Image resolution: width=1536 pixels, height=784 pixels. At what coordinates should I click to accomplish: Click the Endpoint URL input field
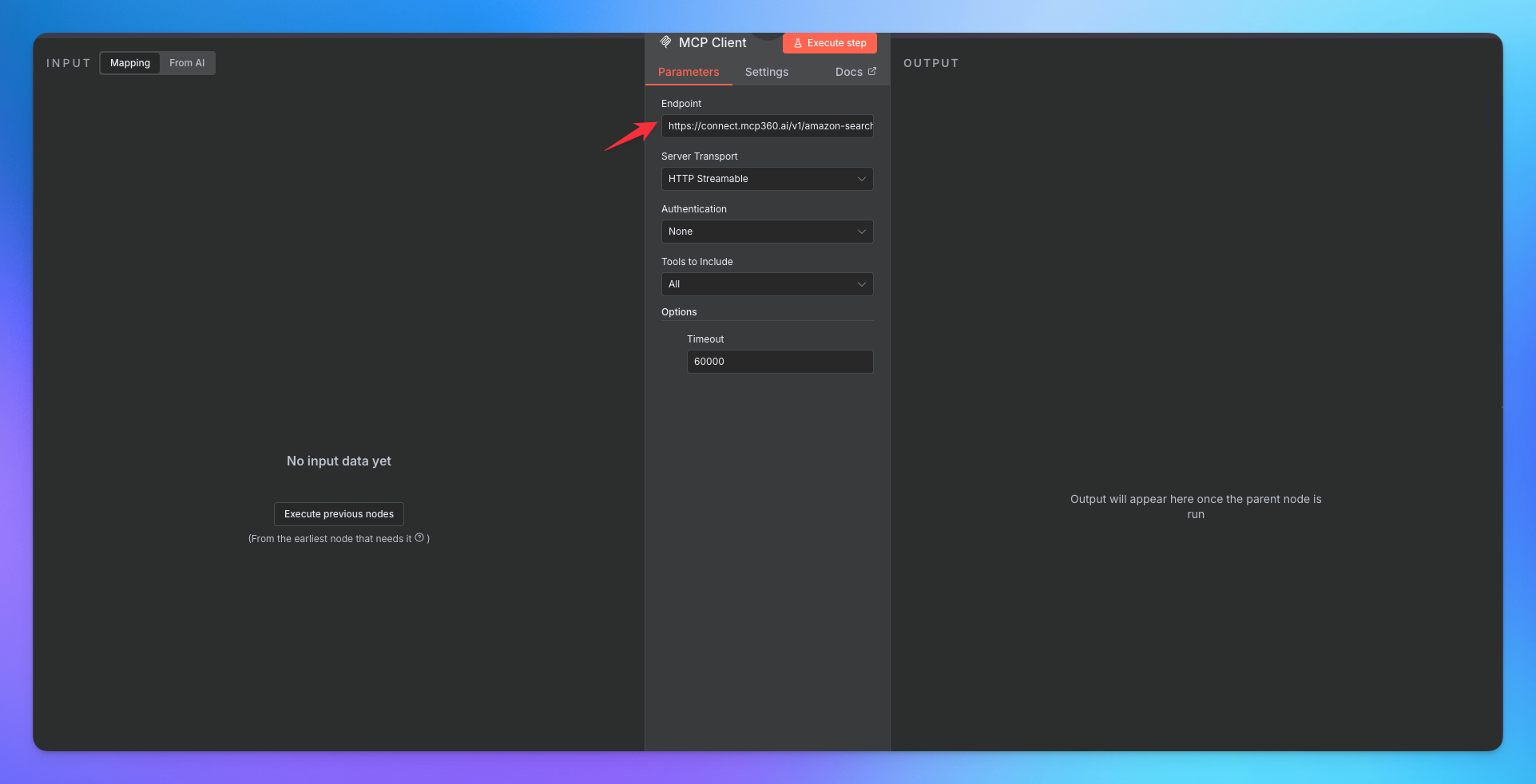click(x=767, y=126)
